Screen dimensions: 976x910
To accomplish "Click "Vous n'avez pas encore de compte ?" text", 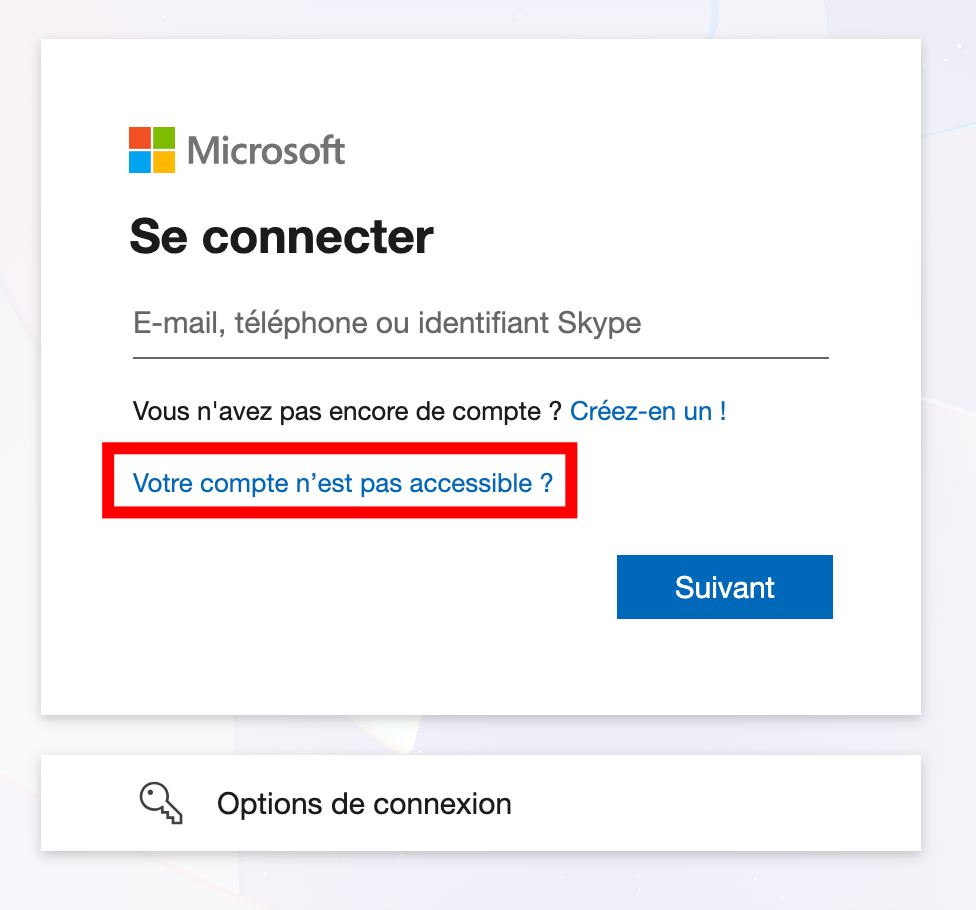I will (x=347, y=411).
